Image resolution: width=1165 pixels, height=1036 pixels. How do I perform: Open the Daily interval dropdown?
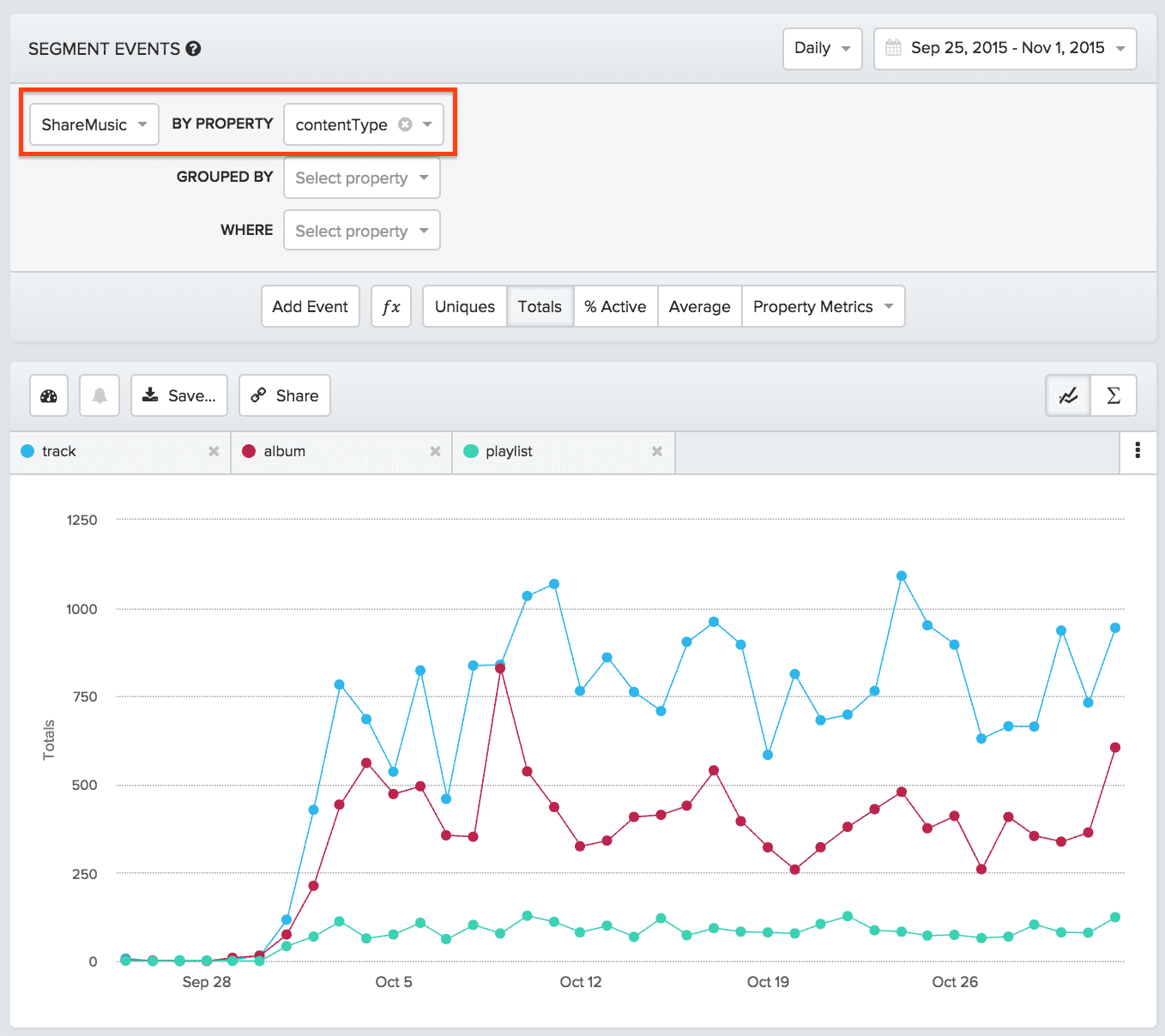(x=821, y=49)
